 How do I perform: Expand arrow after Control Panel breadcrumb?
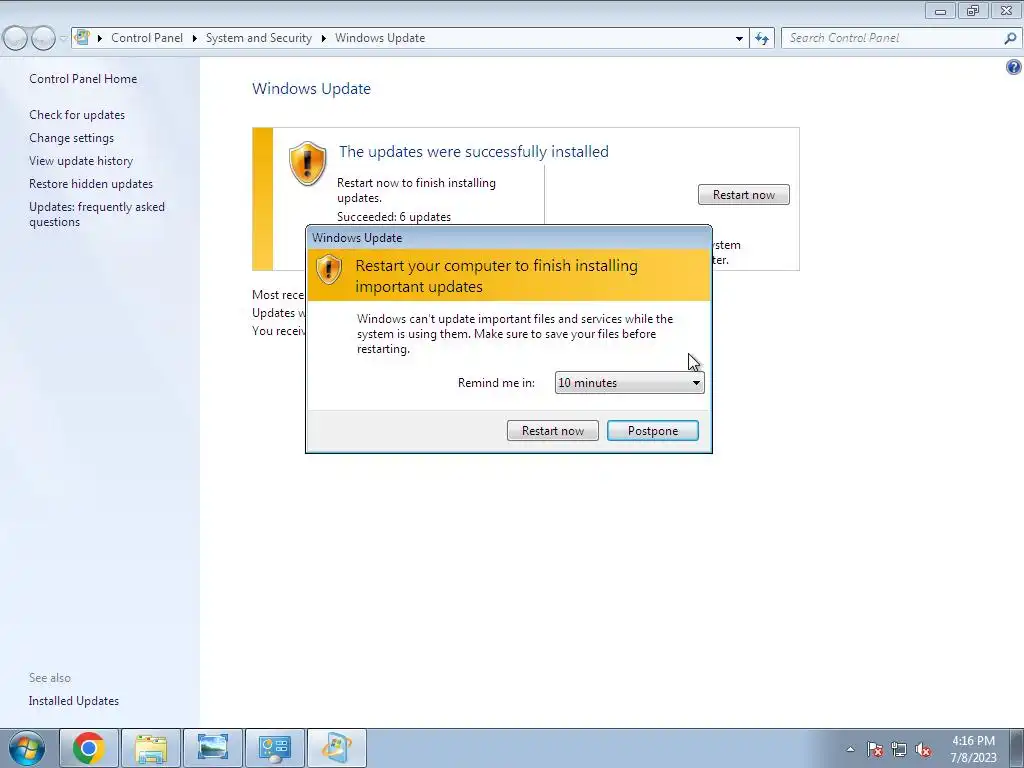(195, 39)
